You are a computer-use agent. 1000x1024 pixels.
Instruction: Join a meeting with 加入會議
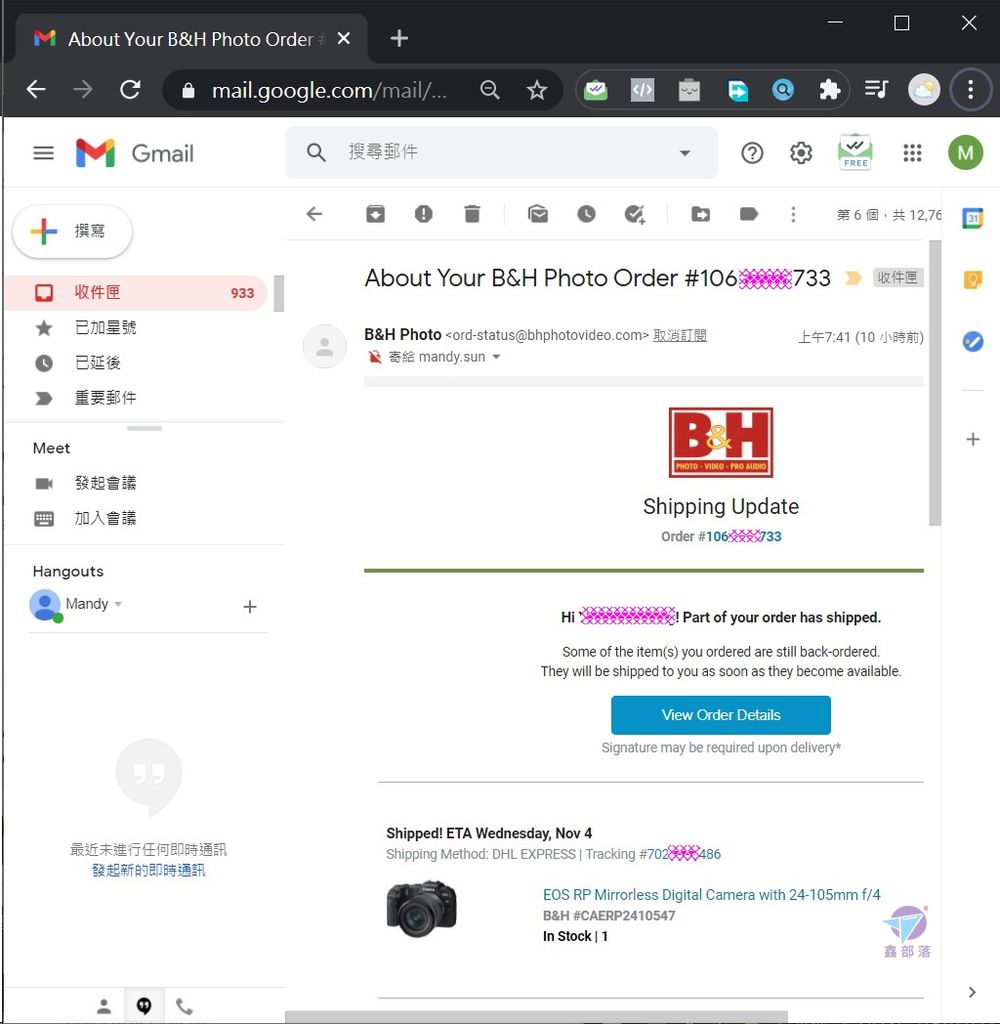click(105, 519)
